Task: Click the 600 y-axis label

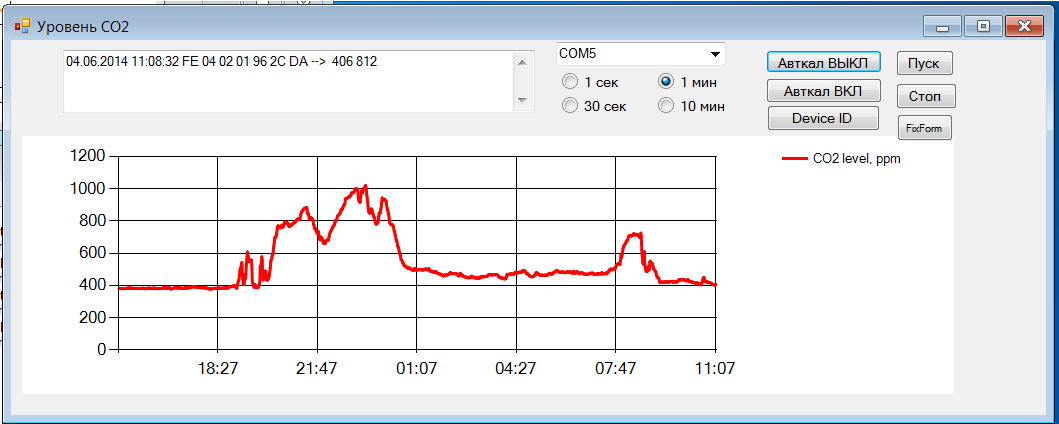Action: pyautogui.click(x=93, y=254)
